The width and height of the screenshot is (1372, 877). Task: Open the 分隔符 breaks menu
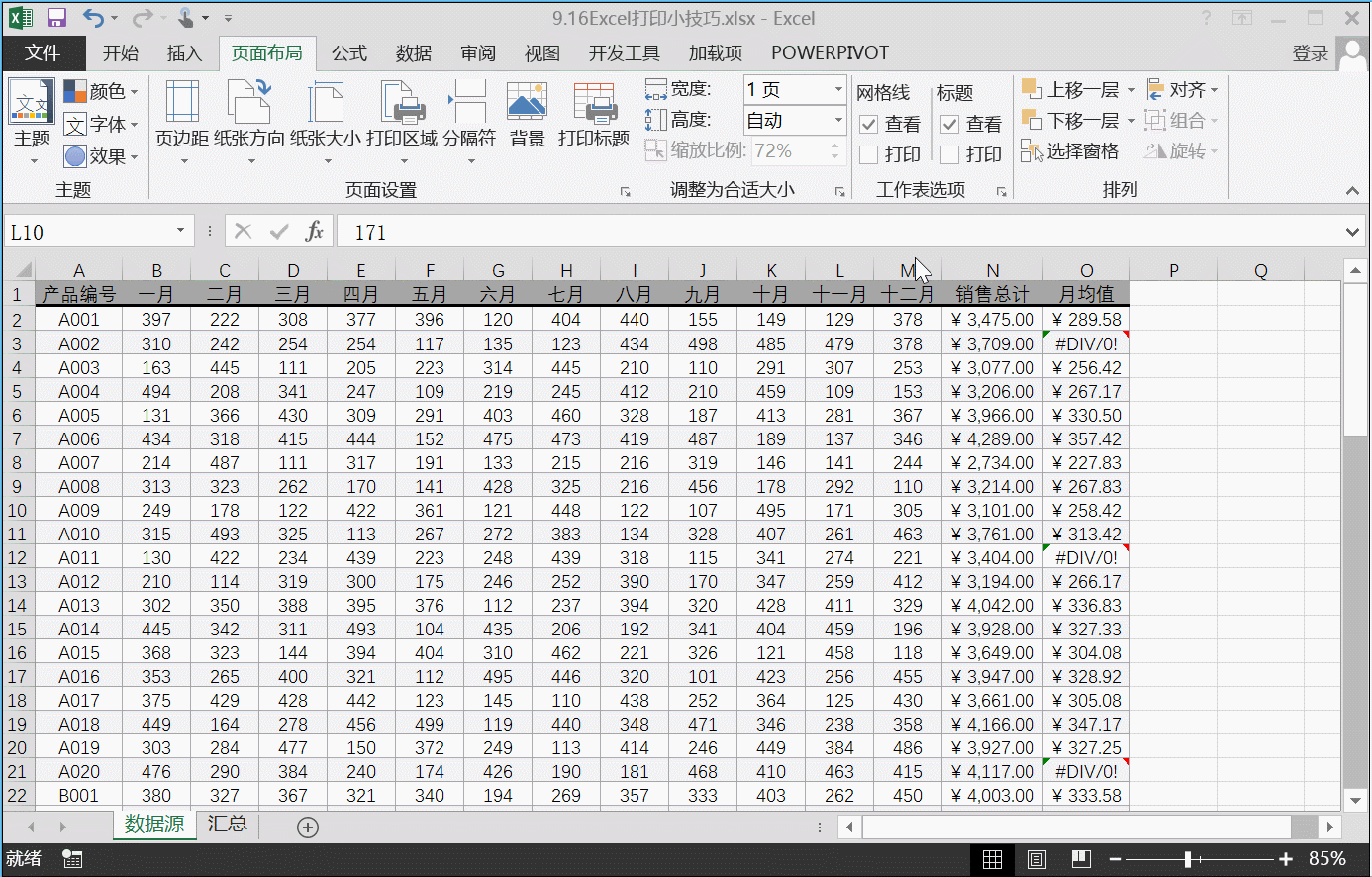(468, 117)
